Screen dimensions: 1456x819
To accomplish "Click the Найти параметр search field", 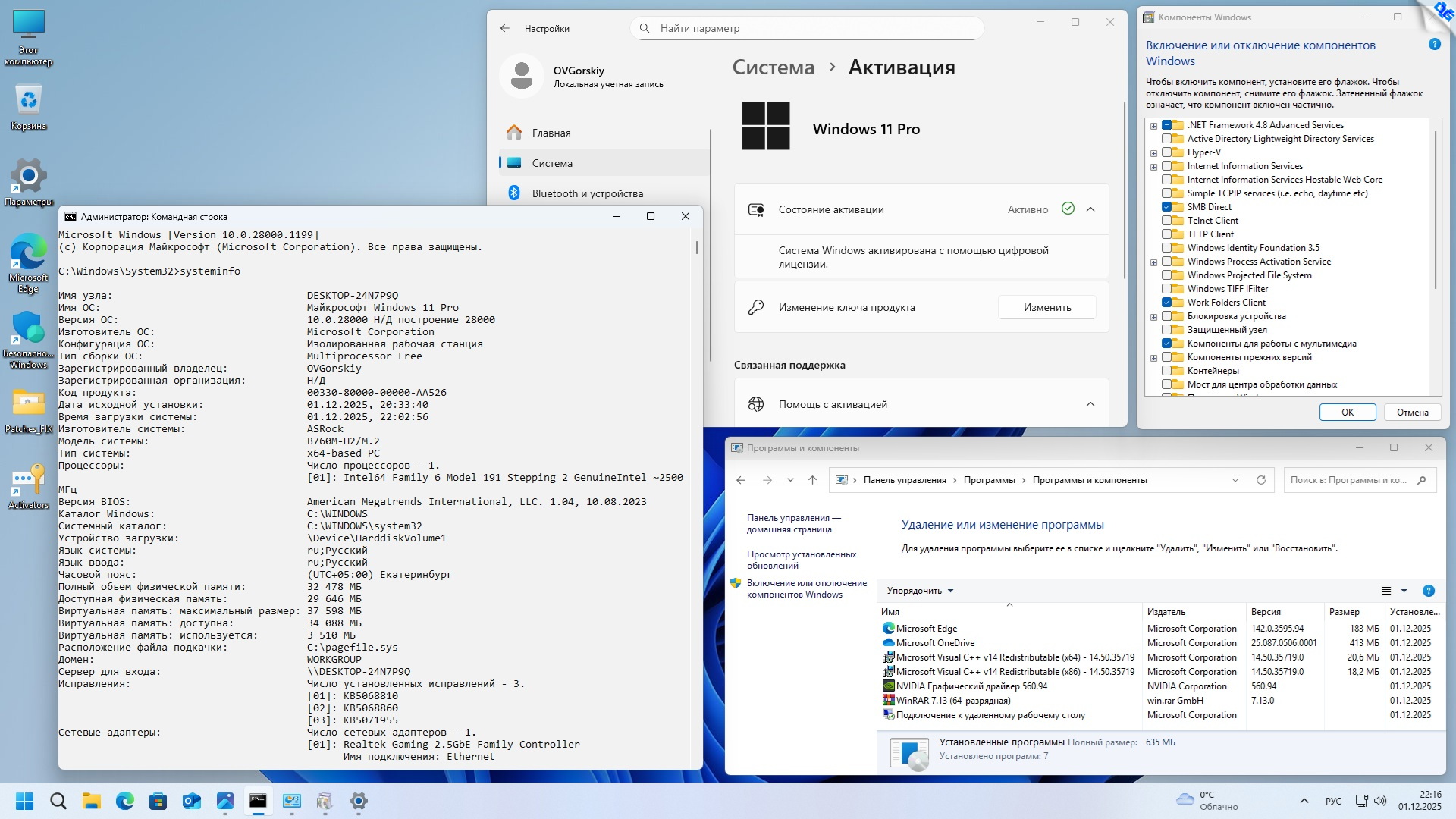I will point(808,28).
